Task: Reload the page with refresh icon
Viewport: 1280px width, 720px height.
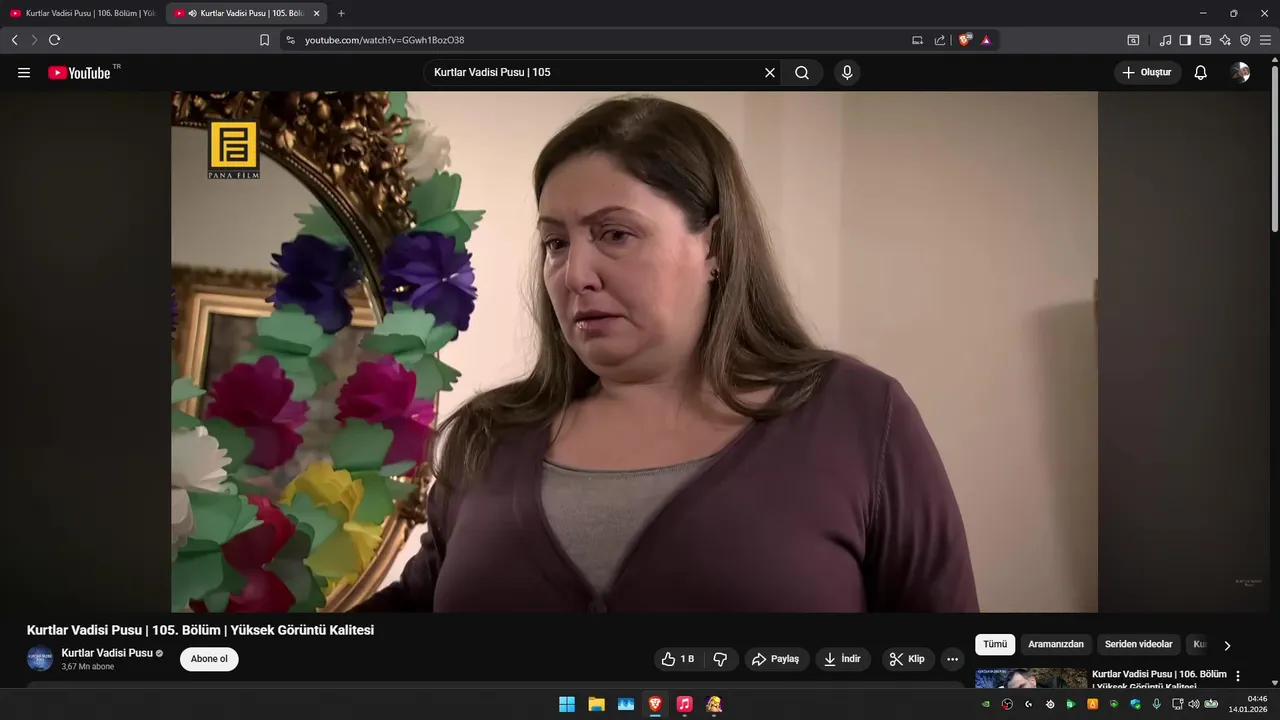Action: pyautogui.click(x=54, y=40)
